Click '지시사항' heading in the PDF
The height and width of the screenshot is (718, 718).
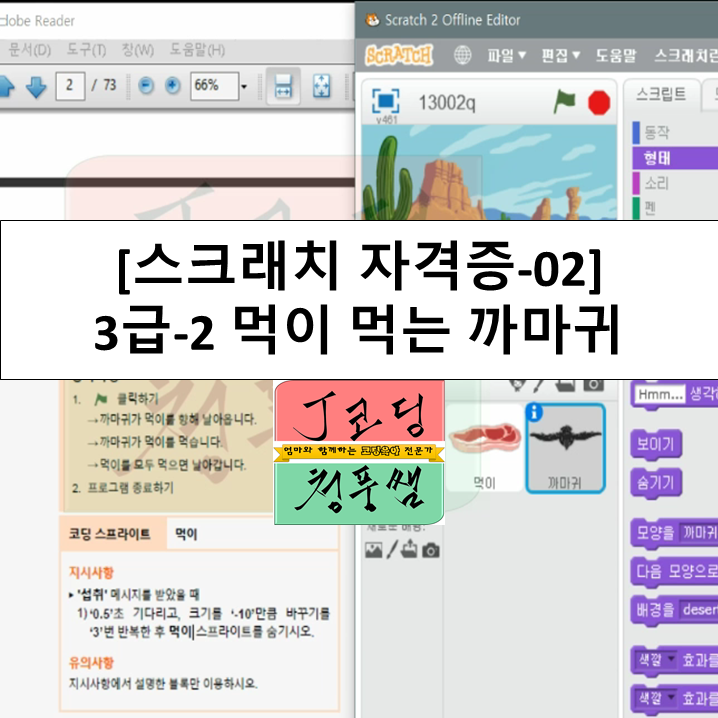[91, 572]
